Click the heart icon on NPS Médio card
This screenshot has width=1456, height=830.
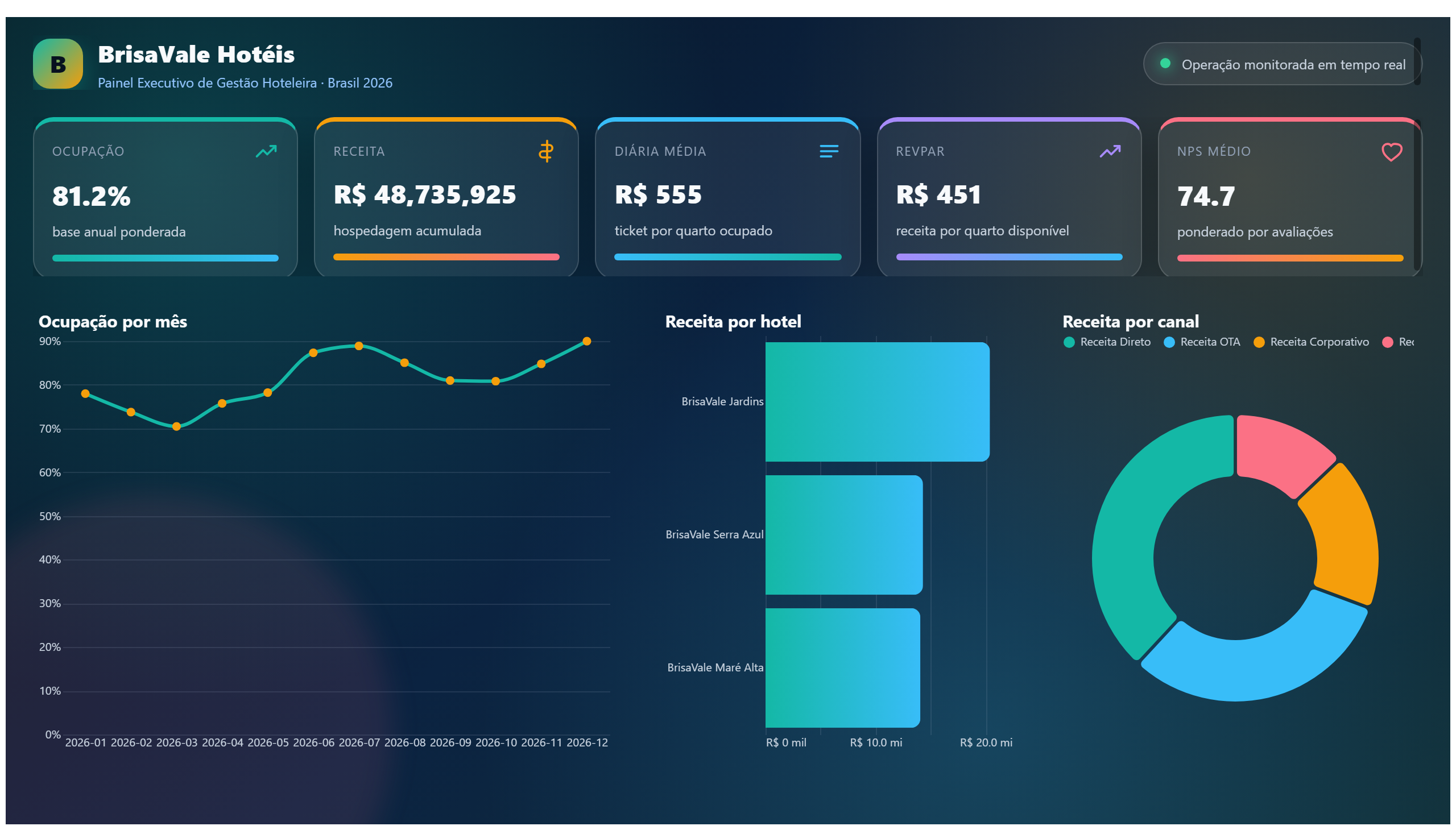click(1392, 152)
